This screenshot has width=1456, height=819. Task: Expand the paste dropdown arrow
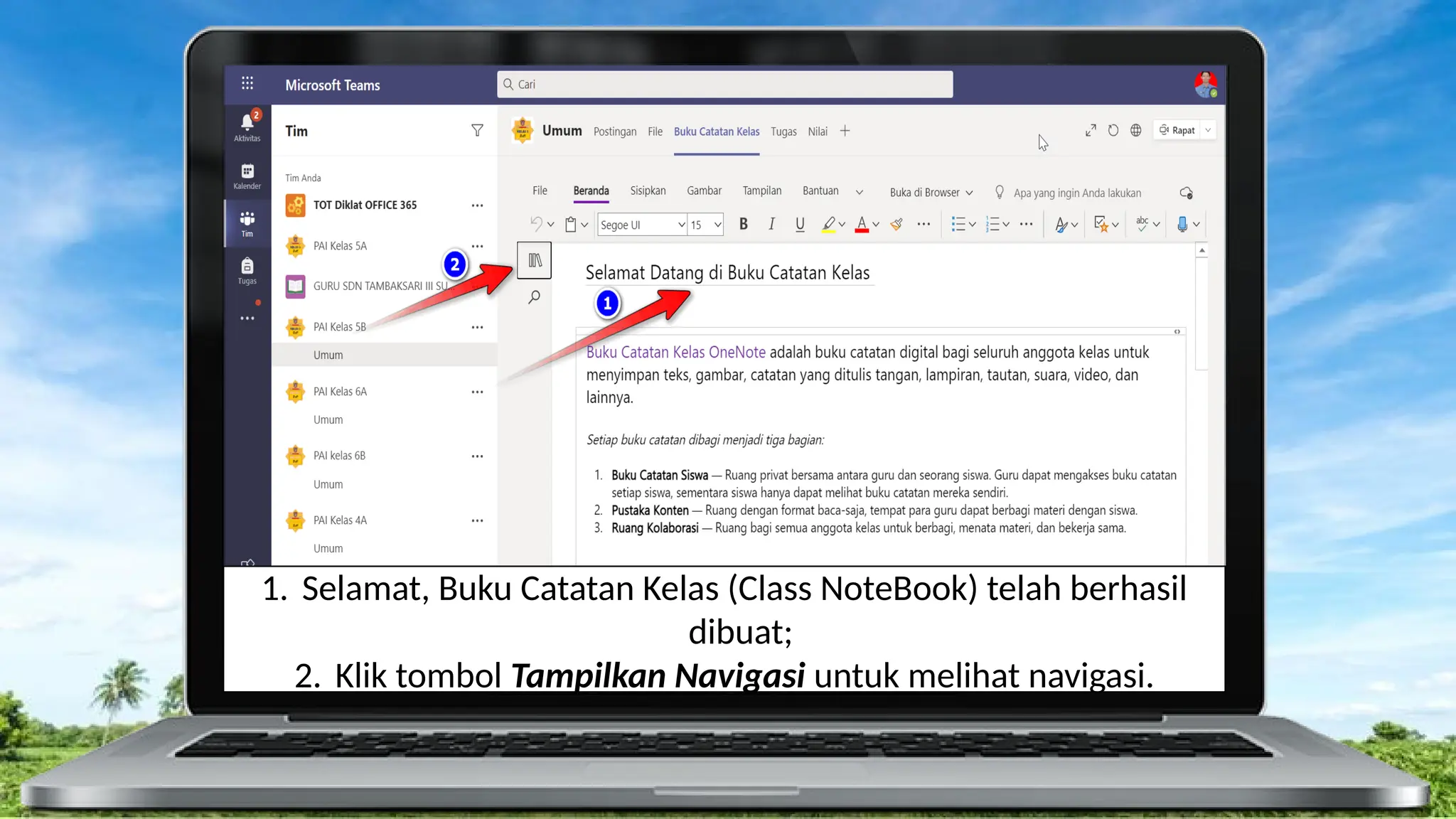point(584,225)
